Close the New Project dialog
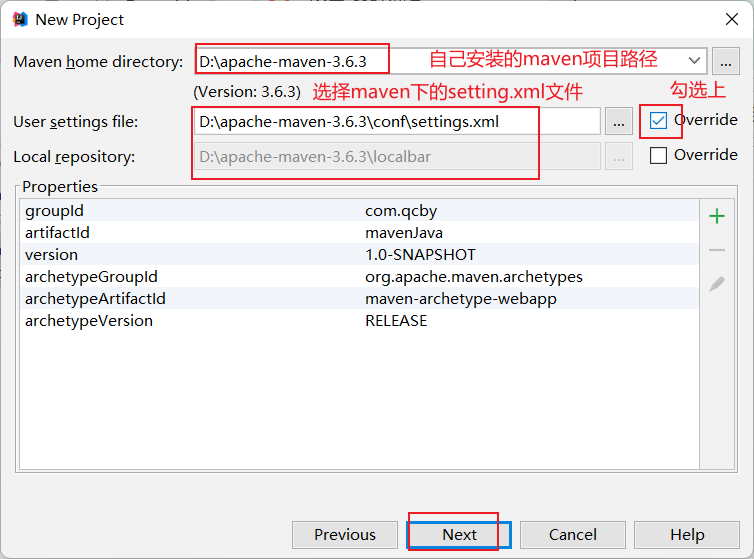Screen dimensions: 754x559 pos(732,19)
